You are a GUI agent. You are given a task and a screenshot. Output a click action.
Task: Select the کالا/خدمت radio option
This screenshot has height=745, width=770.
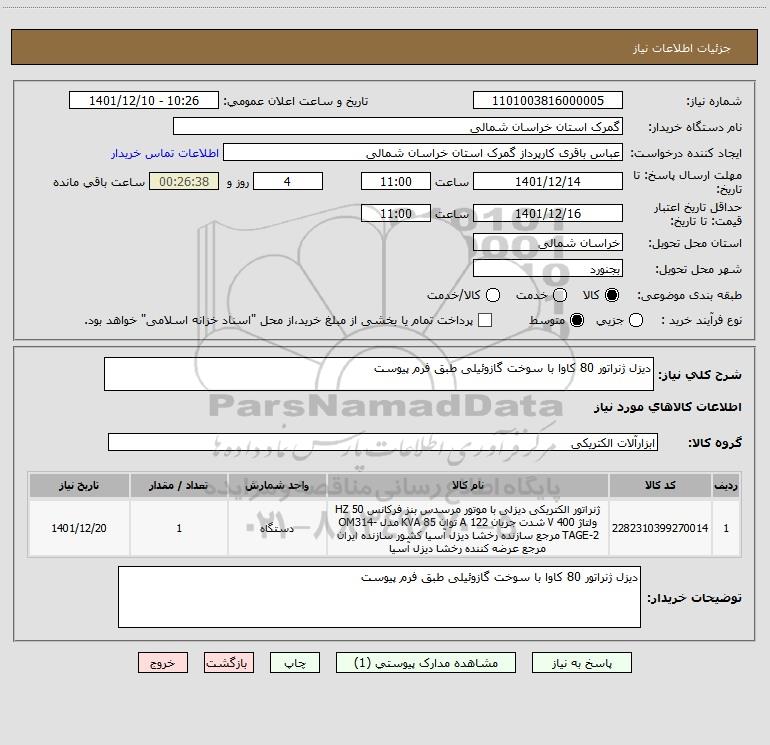click(x=493, y=295)
